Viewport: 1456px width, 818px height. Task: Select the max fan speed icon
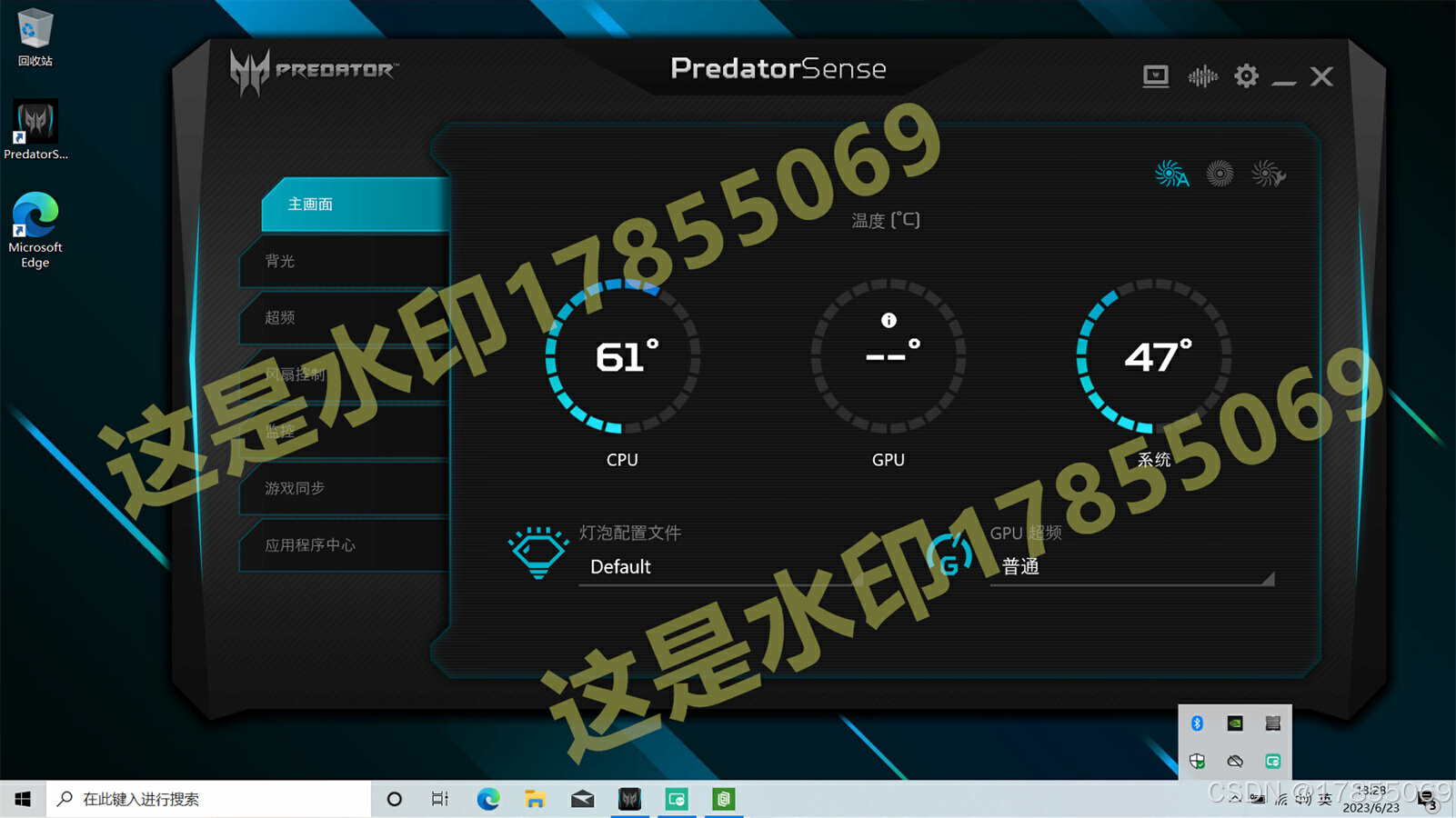(x=1220, y=174)
